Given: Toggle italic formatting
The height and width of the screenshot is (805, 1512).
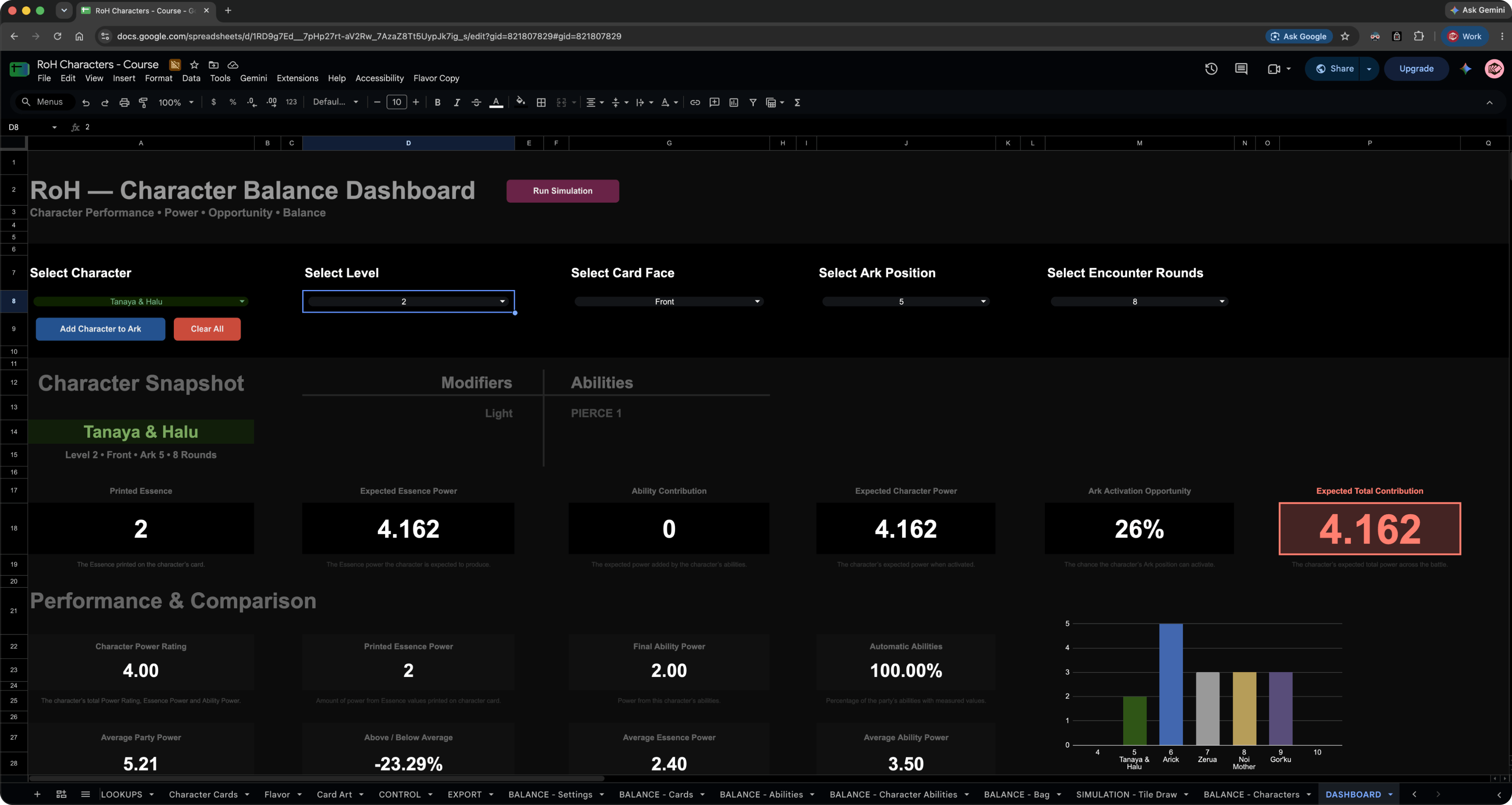Looking at the screenshot, I should 457,102.
